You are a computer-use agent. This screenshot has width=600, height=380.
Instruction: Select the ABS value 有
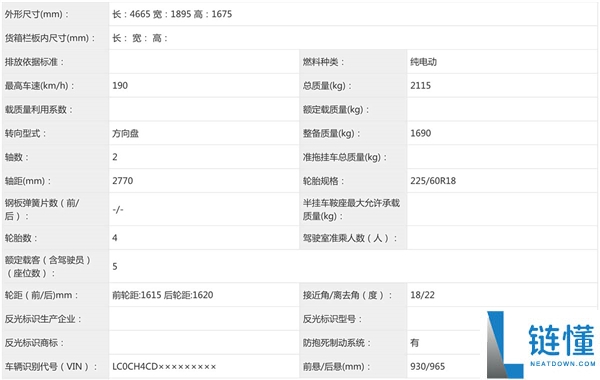point(414,342)
